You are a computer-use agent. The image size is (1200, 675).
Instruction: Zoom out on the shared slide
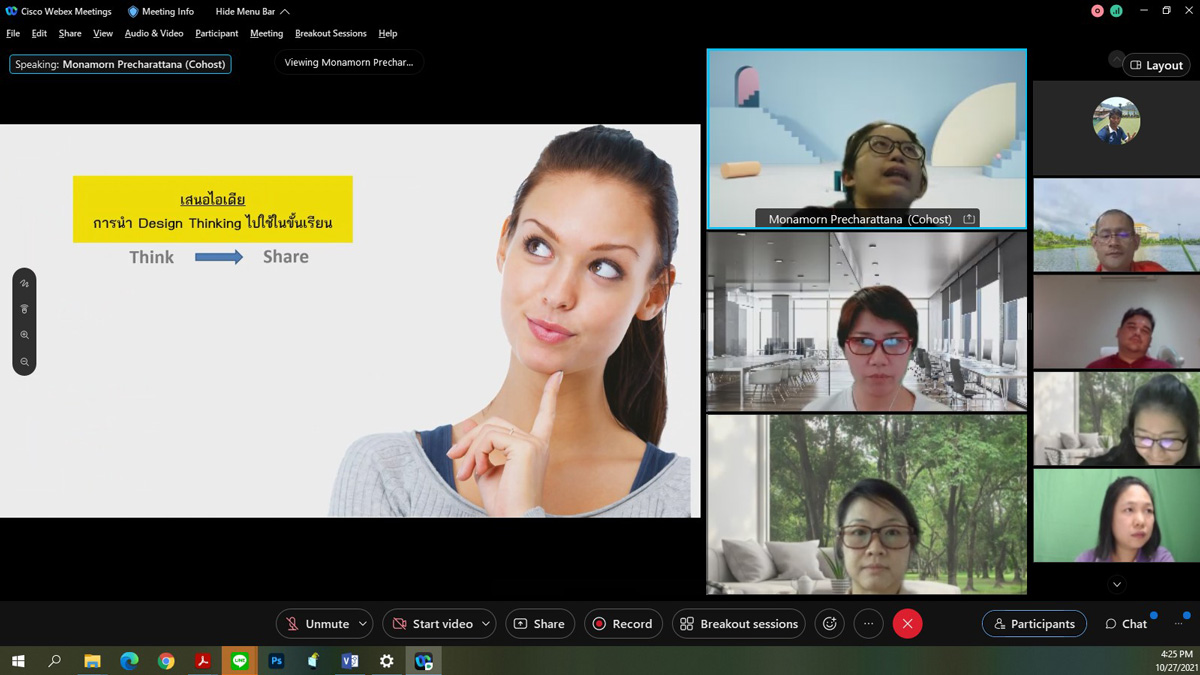point(24,362)
